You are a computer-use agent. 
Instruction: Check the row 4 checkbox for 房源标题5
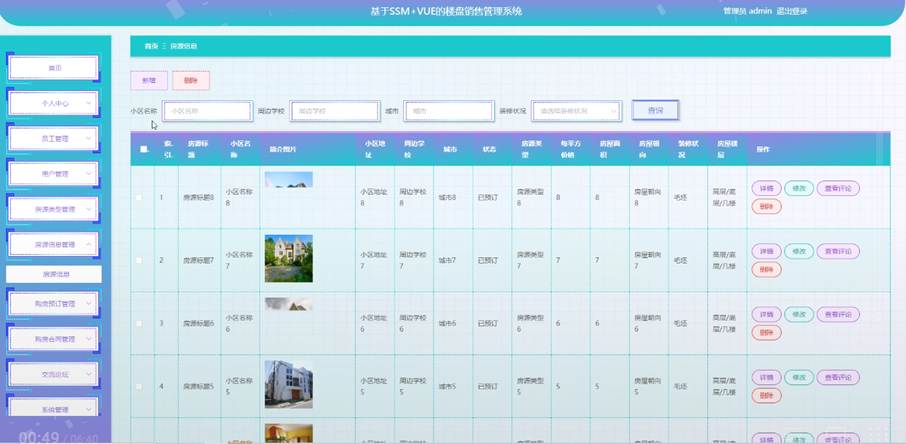[139, 386]
